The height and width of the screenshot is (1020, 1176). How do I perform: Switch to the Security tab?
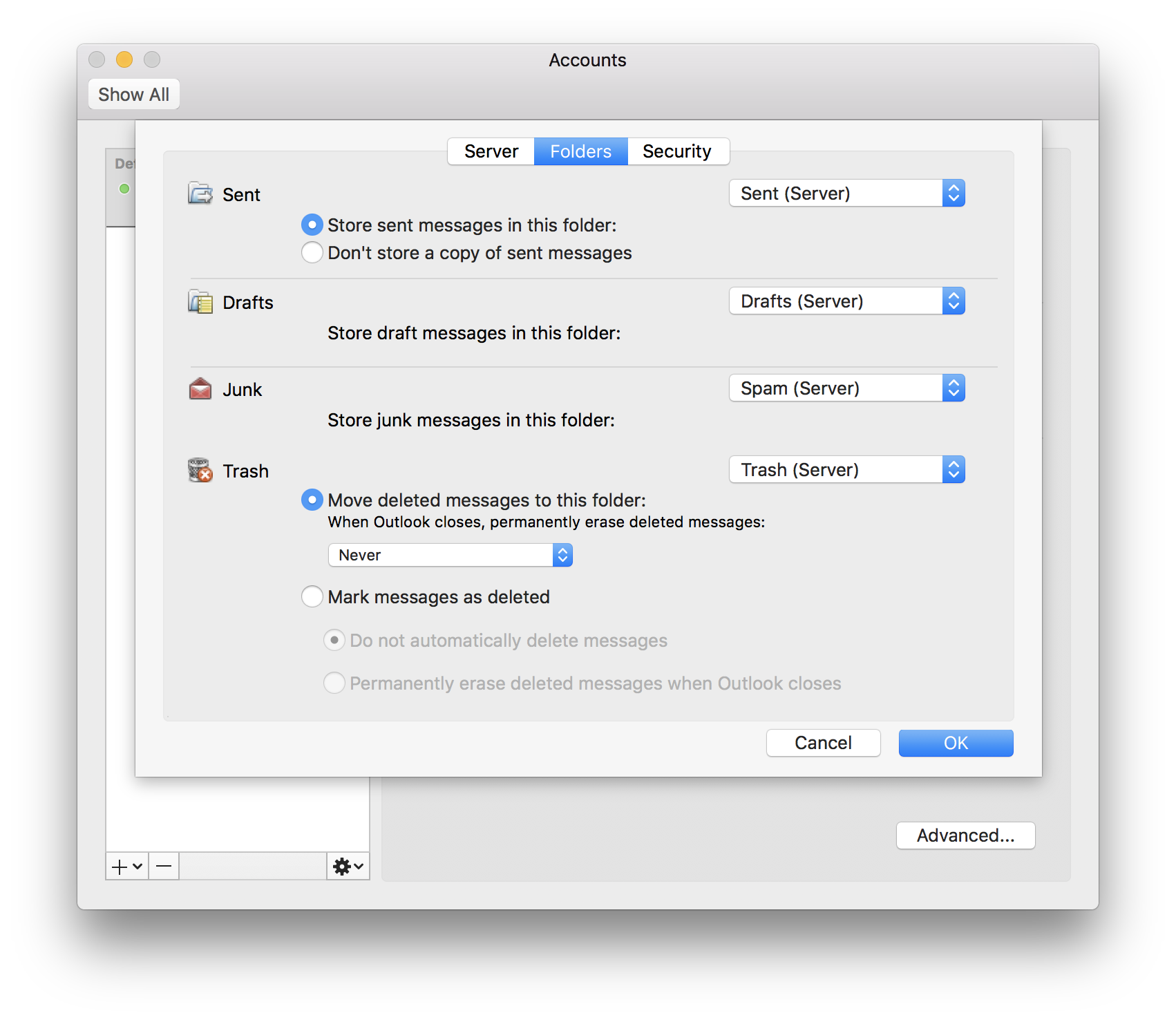pos(676,151)
